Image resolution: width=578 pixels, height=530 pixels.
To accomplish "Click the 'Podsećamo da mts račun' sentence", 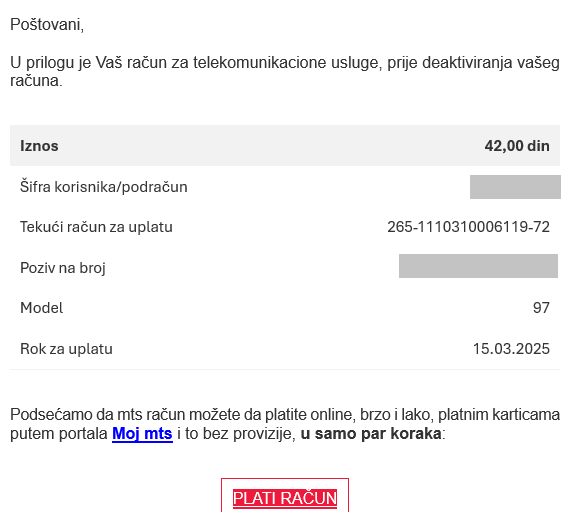I will 285,424.
